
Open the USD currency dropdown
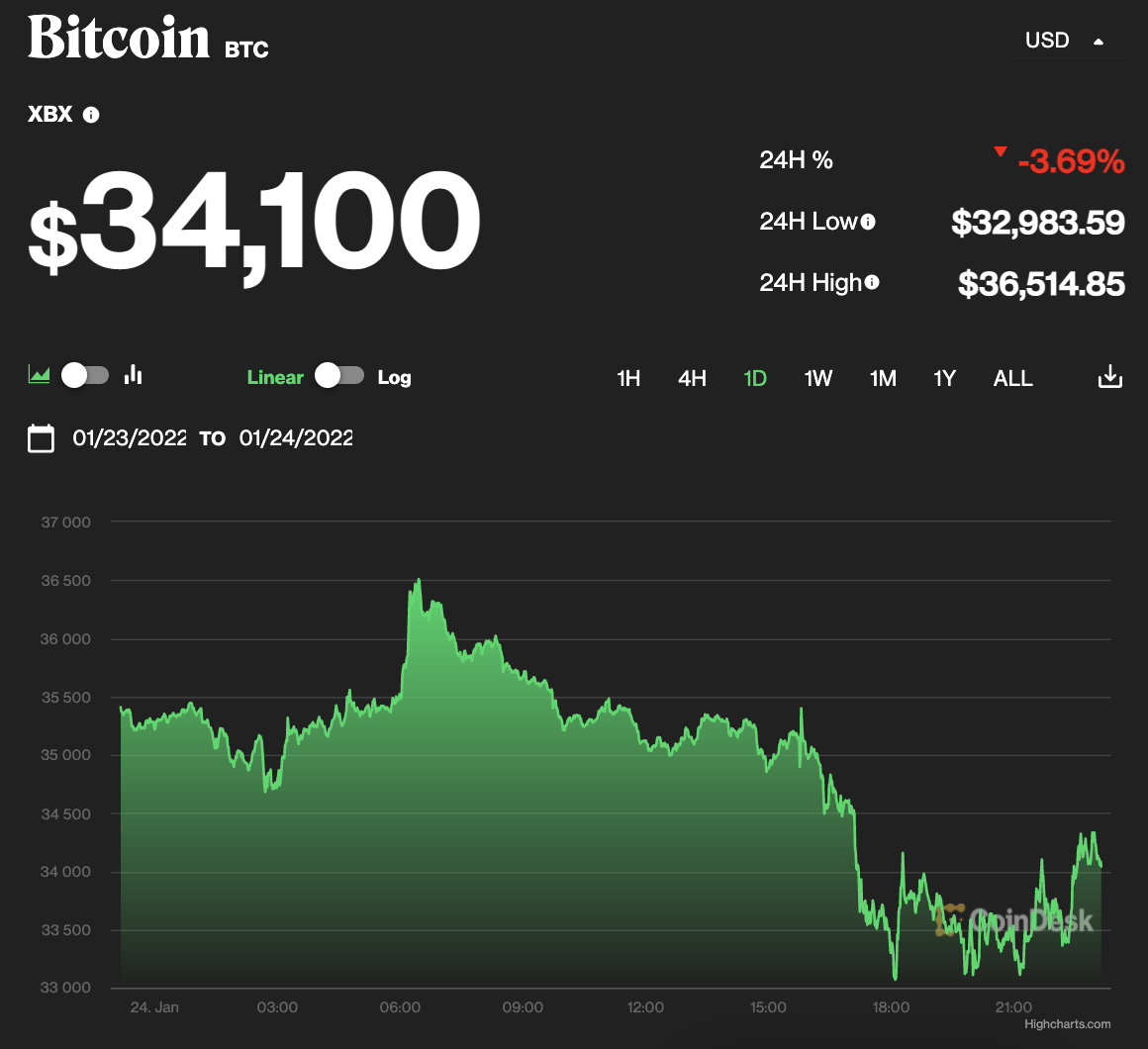click(1047, 41)
